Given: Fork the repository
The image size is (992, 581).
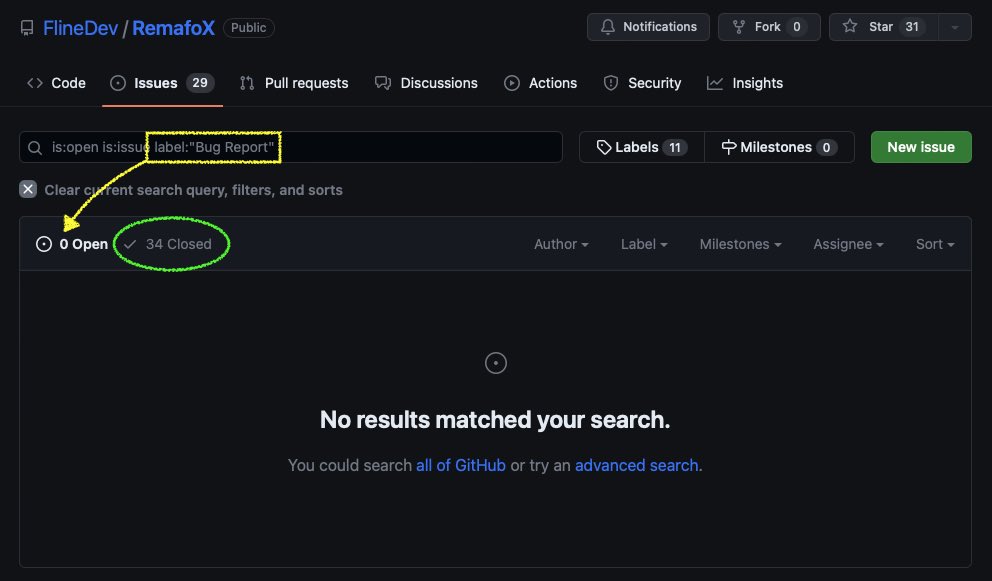Looking at the screenshot, I should click(x=769, y=27).
